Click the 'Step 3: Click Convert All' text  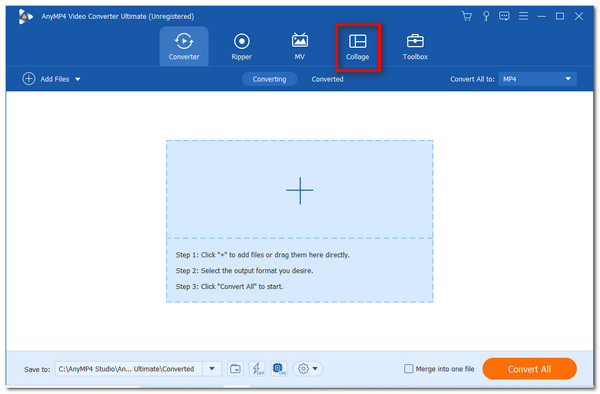pyautogui.click(x=229, y=286)
